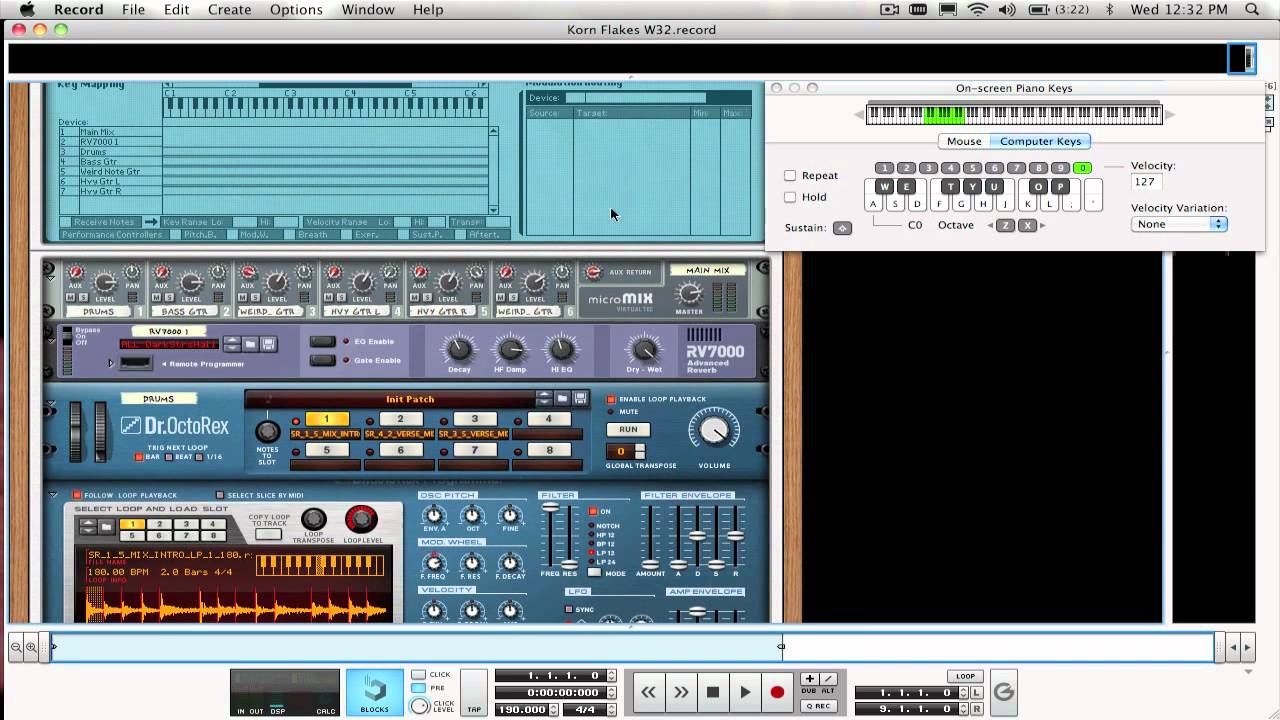1280x720 pixels.
Task: Open the Edit menu
Action: coord(177,10)
